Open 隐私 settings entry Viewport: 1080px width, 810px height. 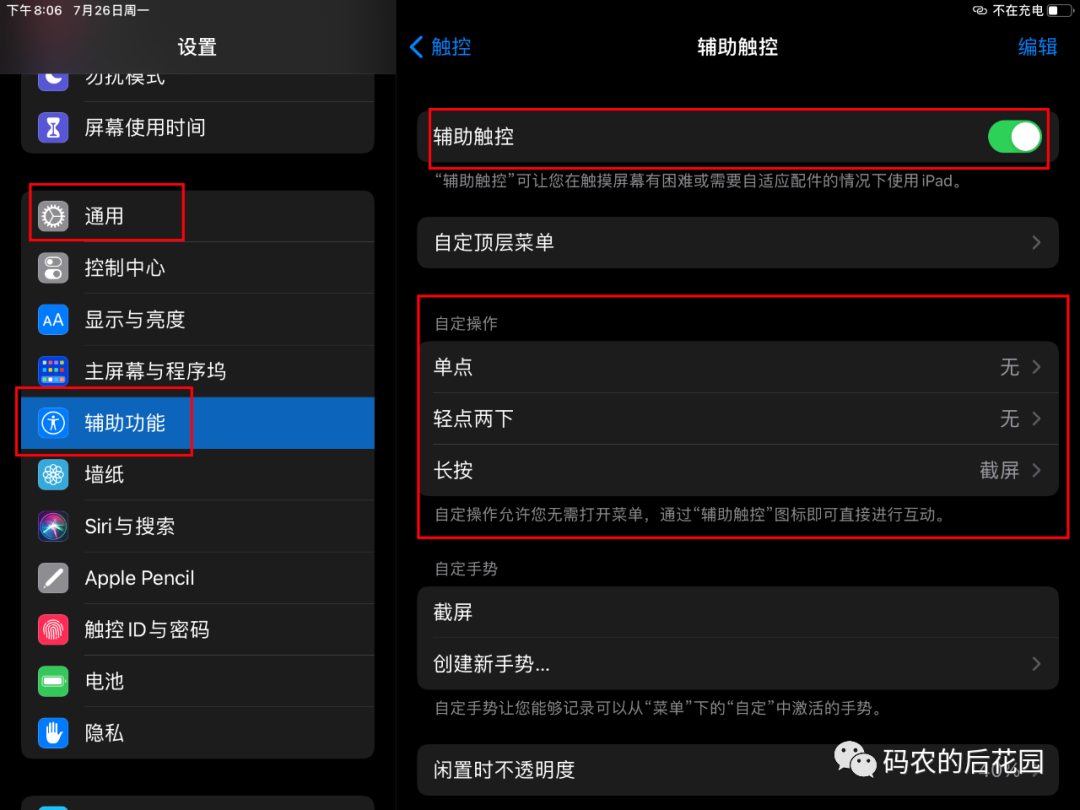click(198, 733)
